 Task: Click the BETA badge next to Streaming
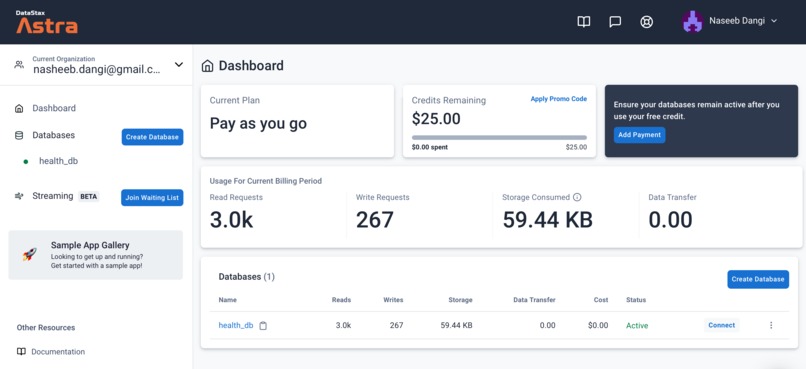pos(88,196)
